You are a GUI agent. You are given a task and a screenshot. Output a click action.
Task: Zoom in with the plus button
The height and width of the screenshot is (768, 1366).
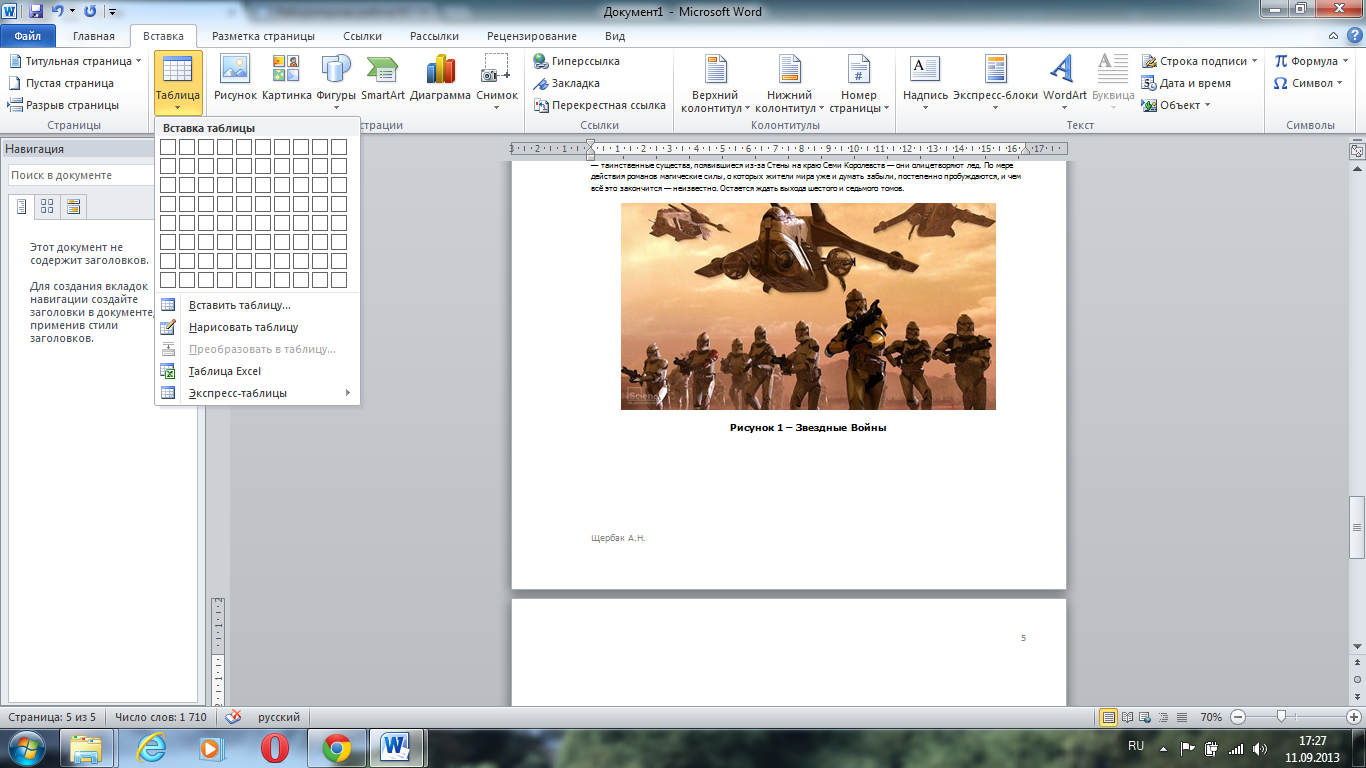pyautogui.click(x=1353, y=717)
